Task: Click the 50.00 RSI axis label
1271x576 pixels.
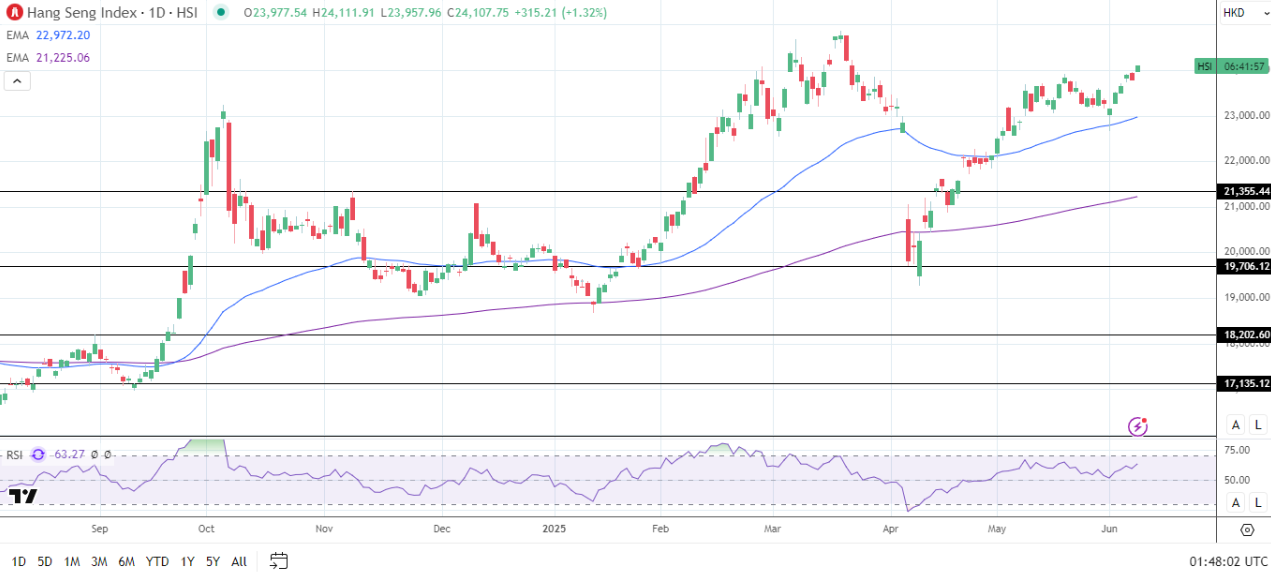Action: coord(1237,480)
